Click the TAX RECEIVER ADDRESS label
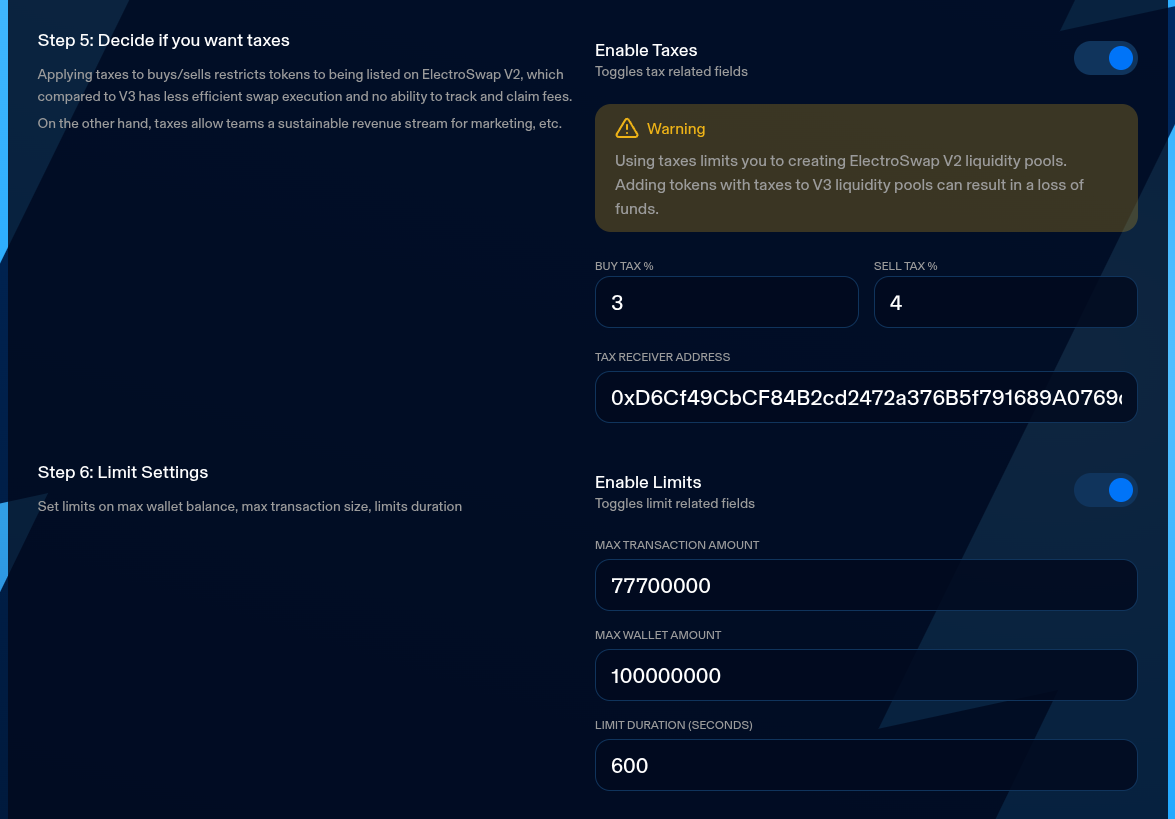 click(x=662, y=357)
